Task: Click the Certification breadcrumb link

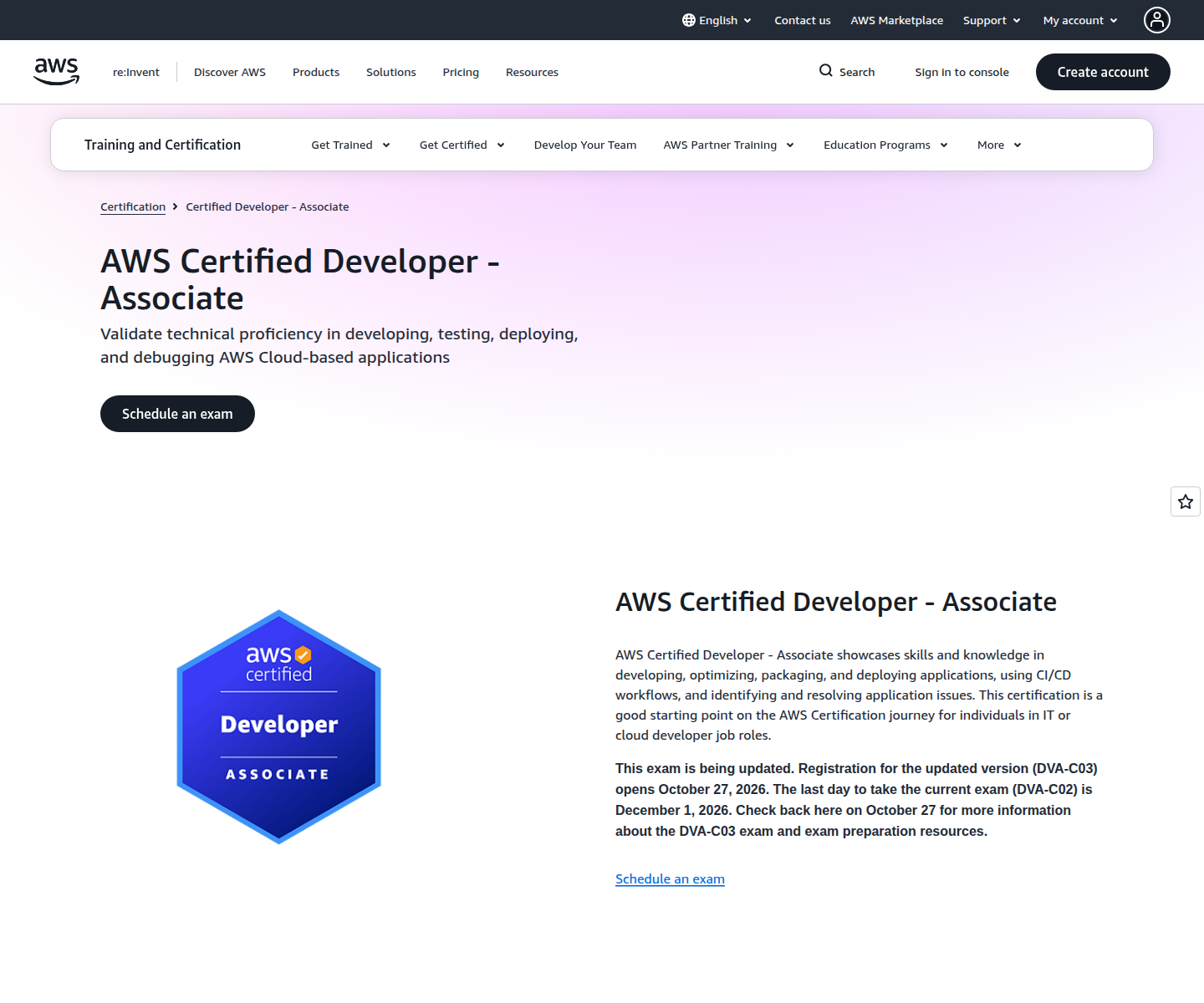Action: (x=133, y=206)
